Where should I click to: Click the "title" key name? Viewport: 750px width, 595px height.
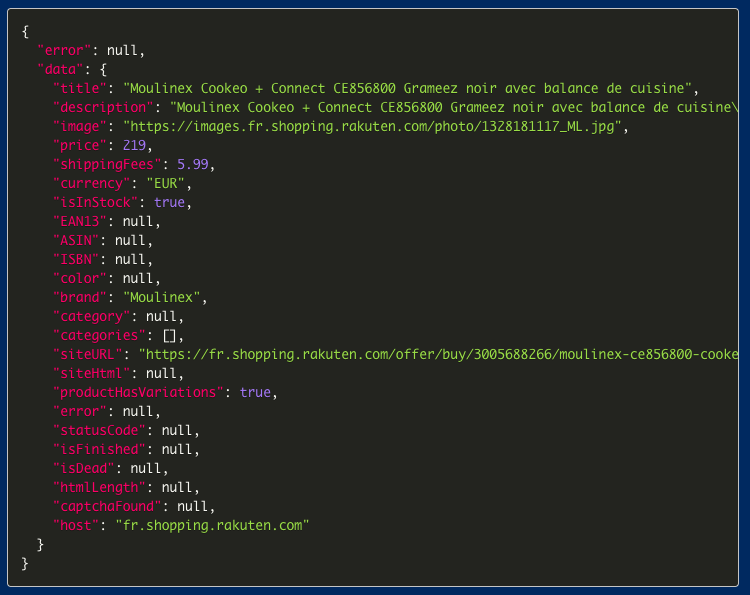pyautogui.click(x=80, y=88)
